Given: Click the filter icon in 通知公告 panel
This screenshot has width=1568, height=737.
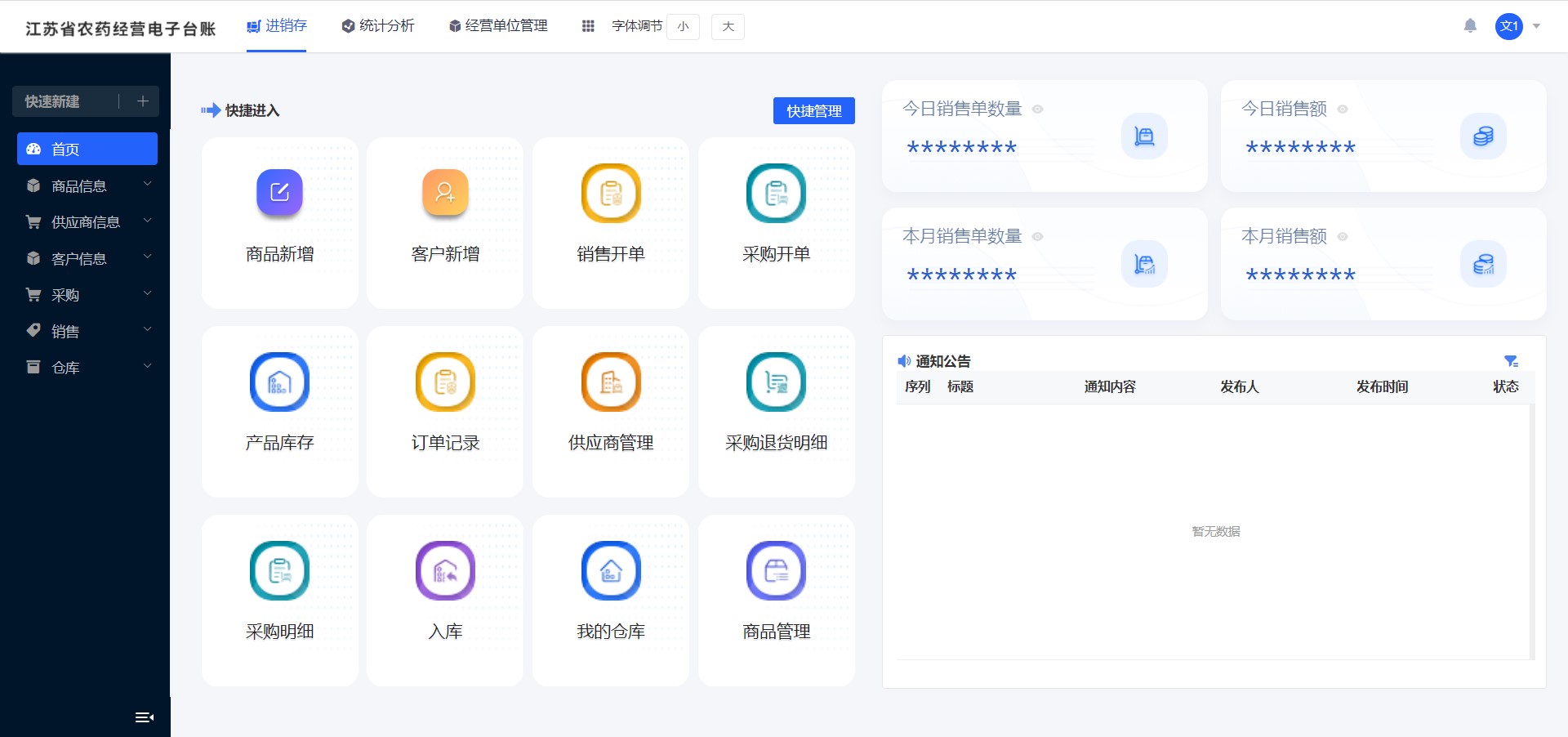Looking at the screenshot, I should pyautogui.click(x=1511, y=361).
